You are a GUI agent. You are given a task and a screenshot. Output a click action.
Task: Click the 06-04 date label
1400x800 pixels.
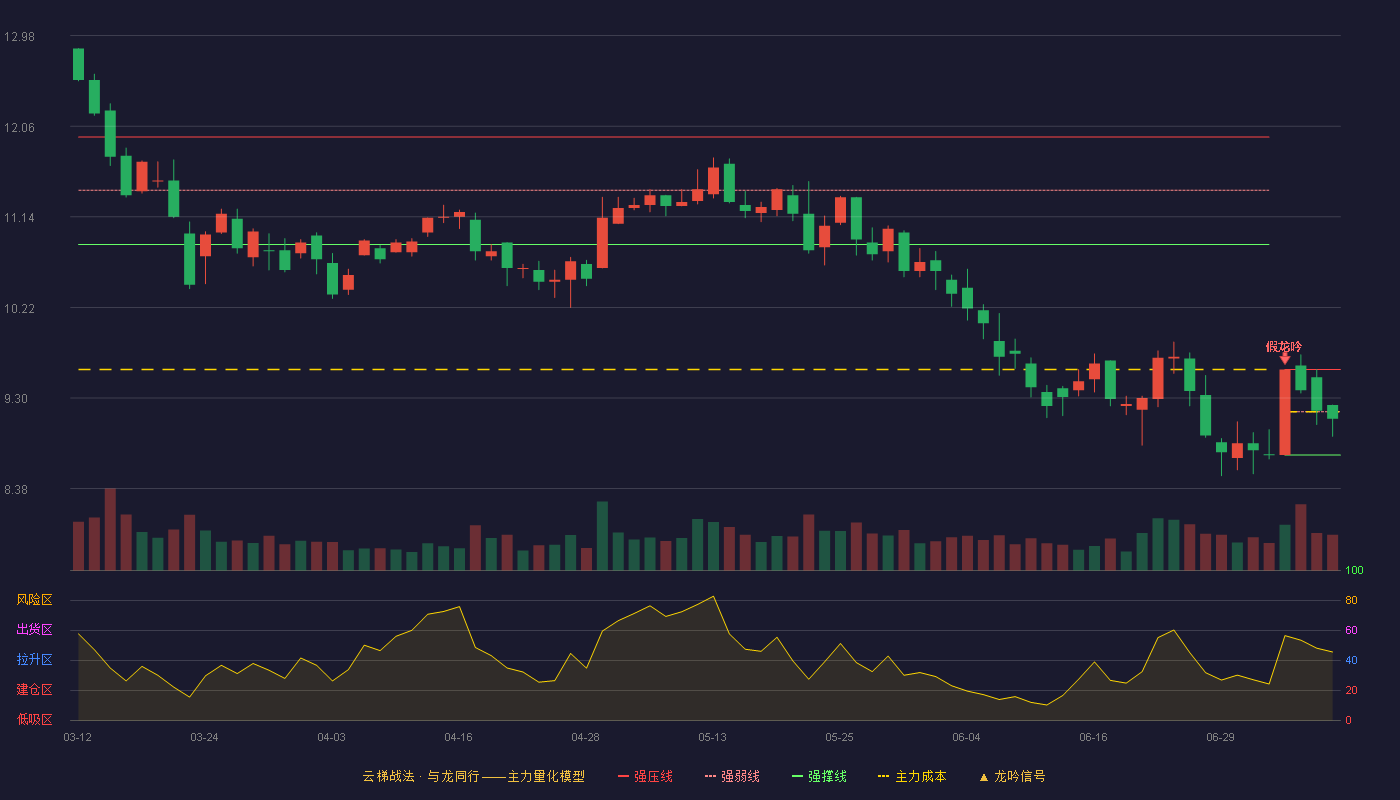pyautogui.click(x=966, y=737)
